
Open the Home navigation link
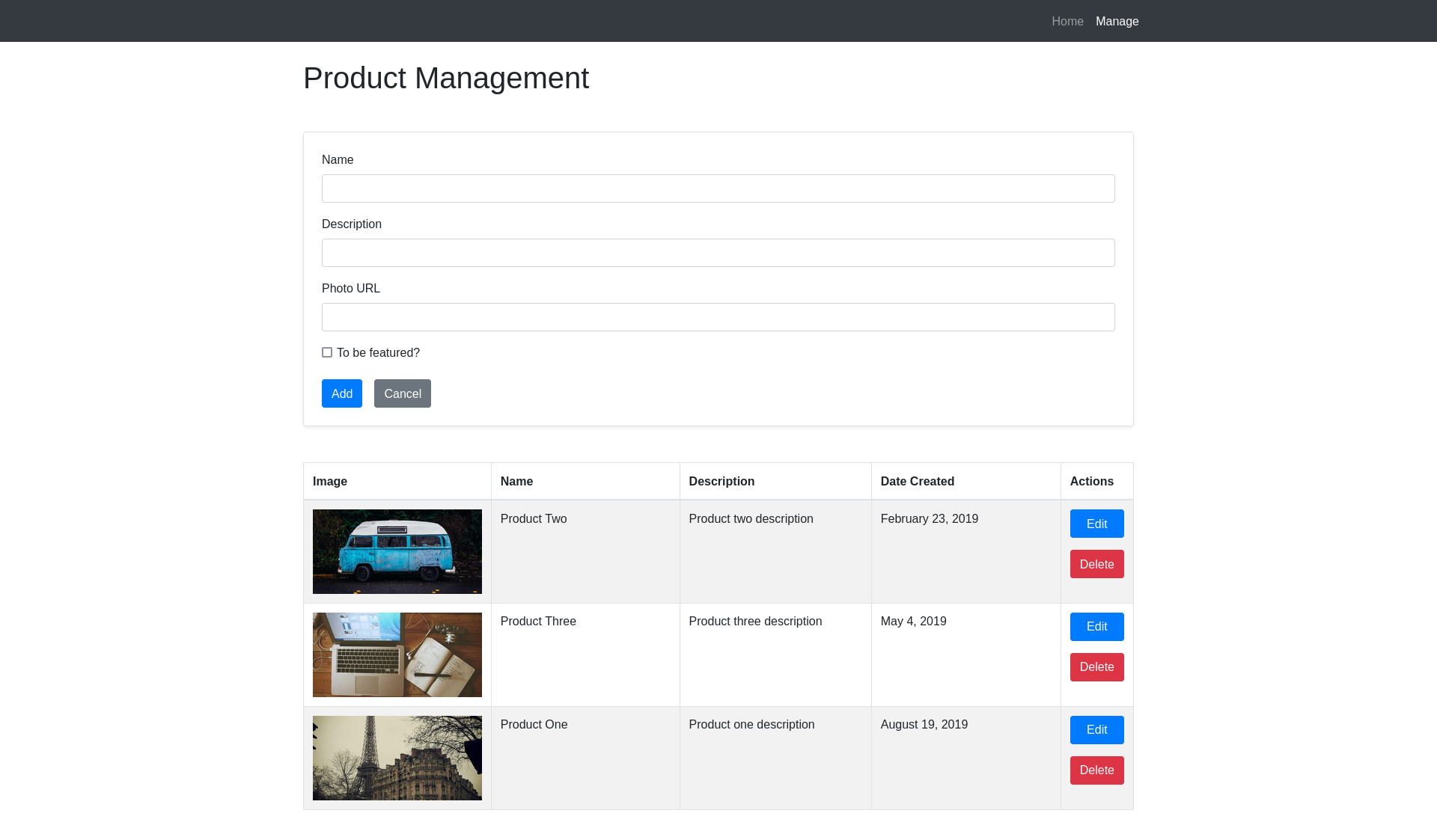1067,22
